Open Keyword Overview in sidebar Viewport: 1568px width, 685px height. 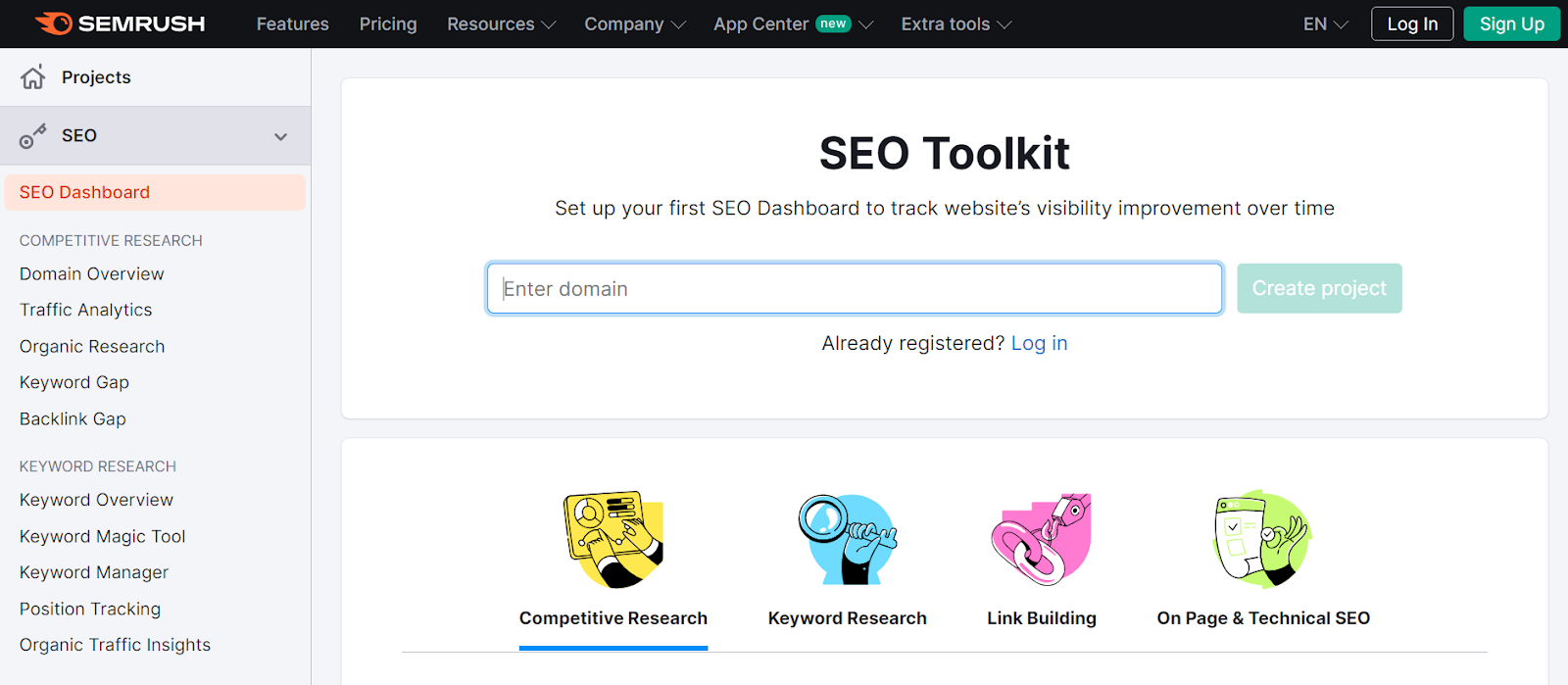coord(96,500)
